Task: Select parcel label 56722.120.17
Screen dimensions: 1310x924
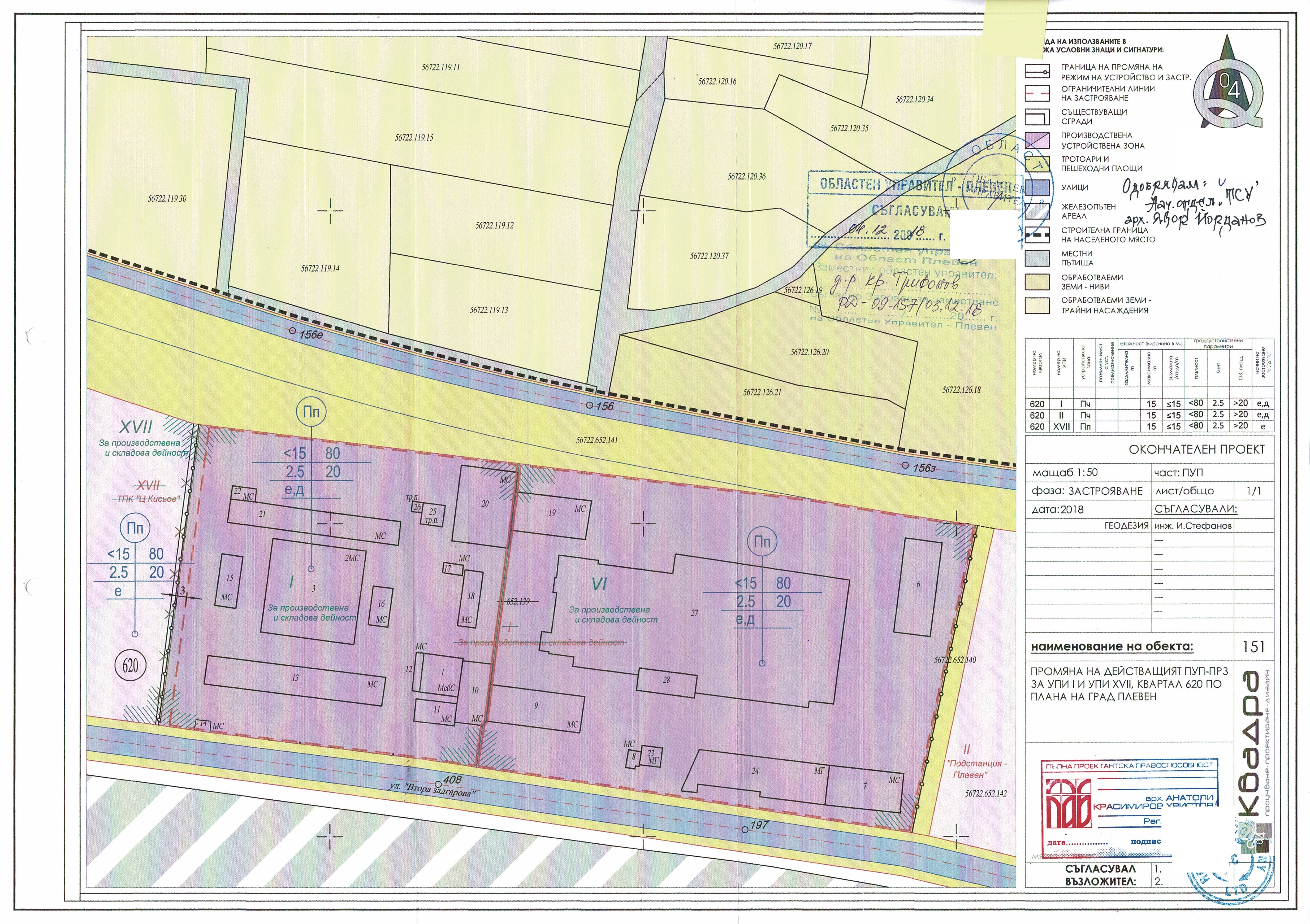Action: coord(793,46)
